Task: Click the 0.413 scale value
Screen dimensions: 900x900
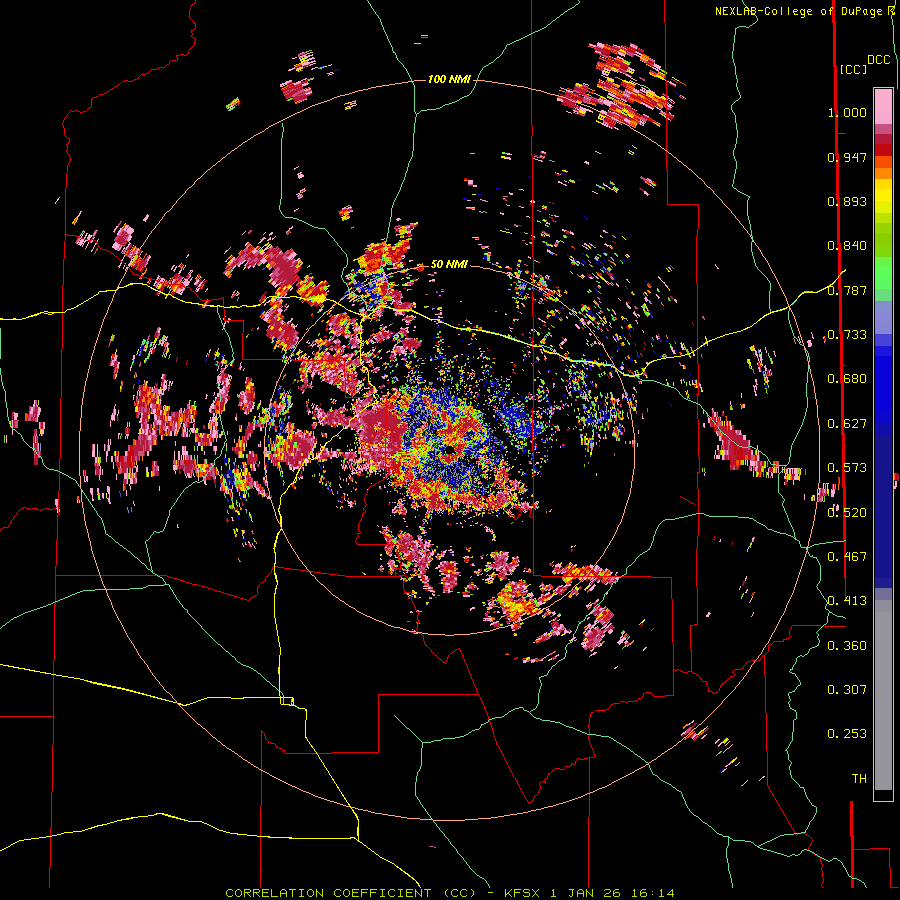Action: (847, 601)
